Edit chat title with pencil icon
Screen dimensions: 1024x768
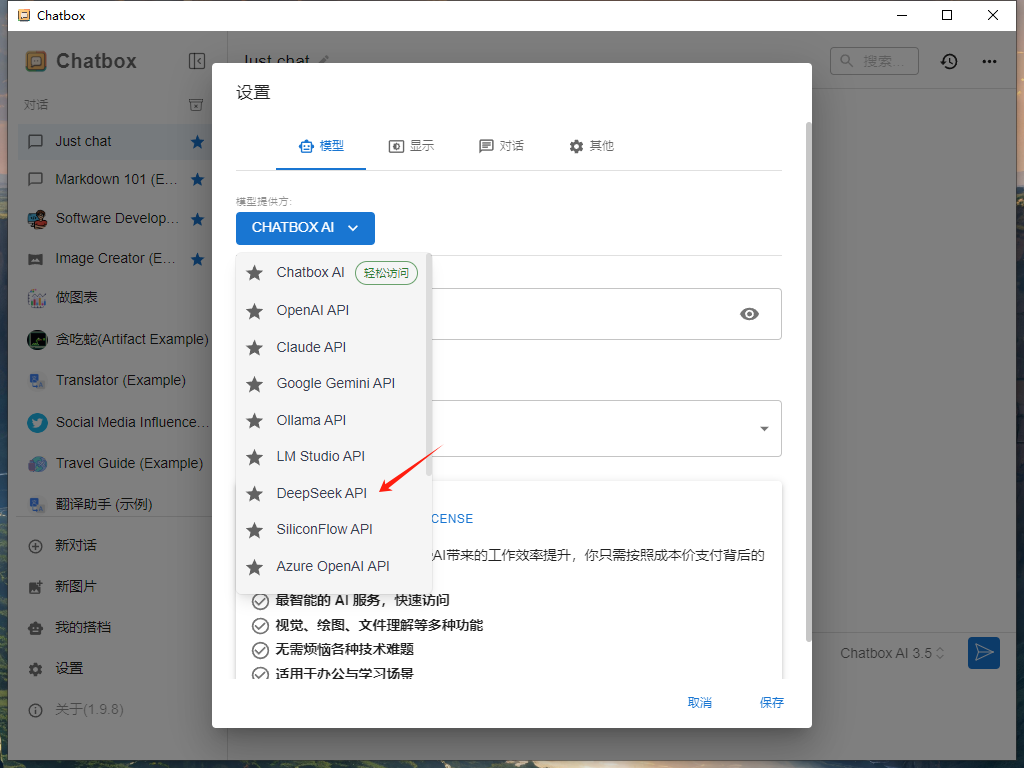click(323, 60)
